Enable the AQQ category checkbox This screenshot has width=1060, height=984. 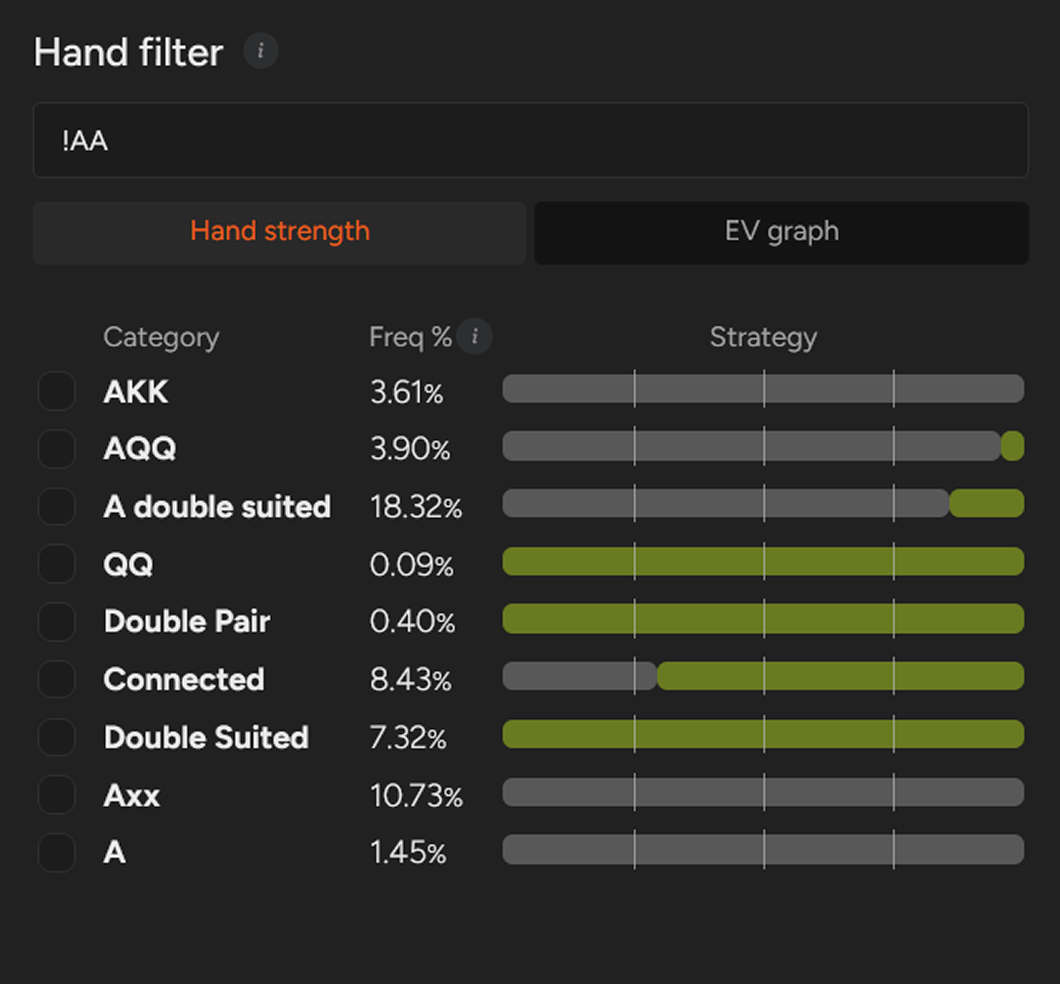click(x=56, y=449)
